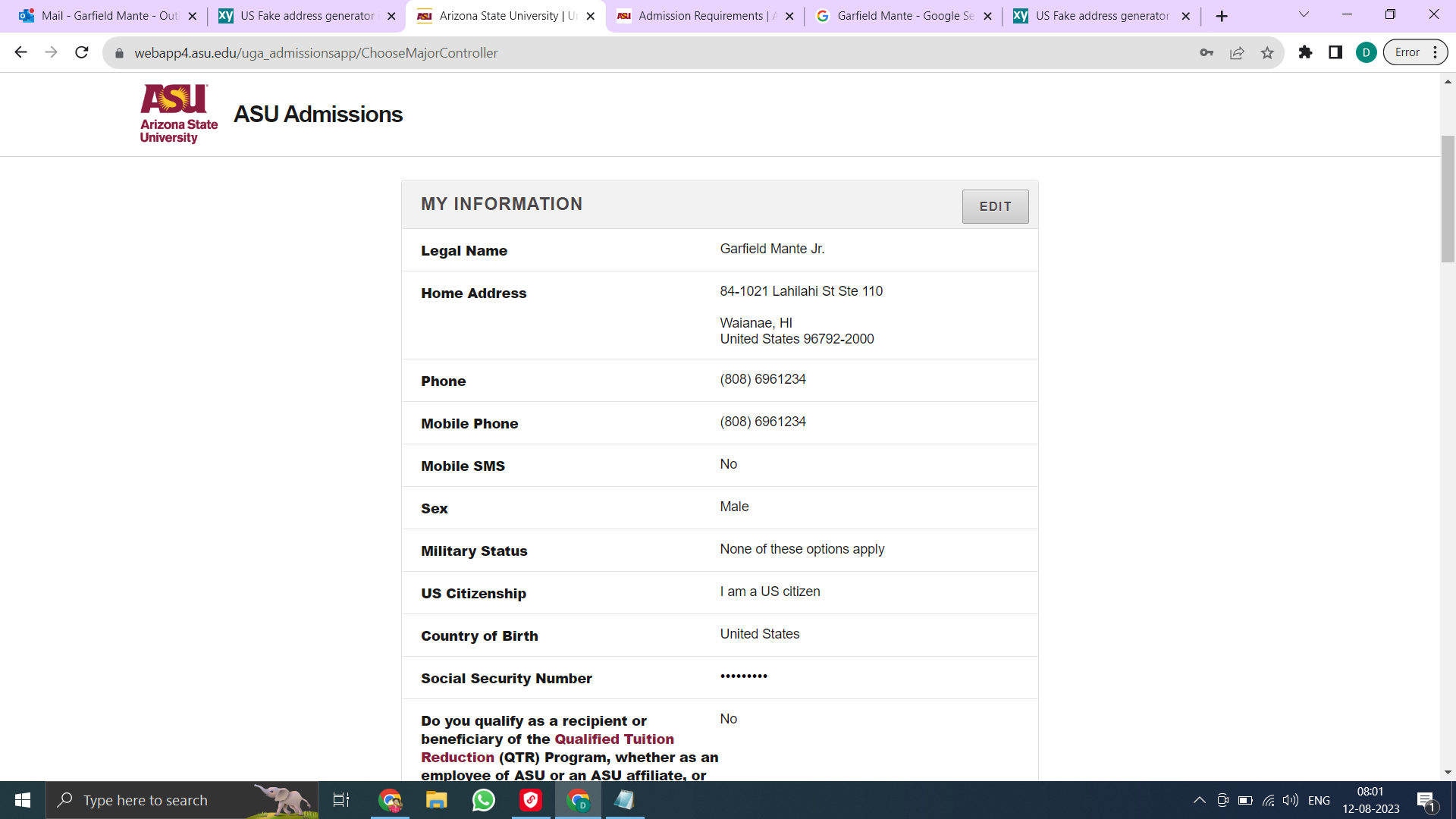This screenshot has height=819, width=1456.
Task: Bookmark this page with star icon
Action: tap(1267, 52)
